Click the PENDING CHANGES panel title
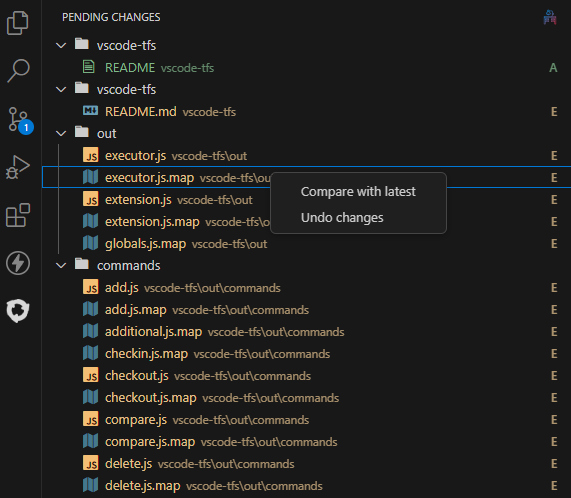The height and width of the screenshot is (498, 571). (111, 17)
